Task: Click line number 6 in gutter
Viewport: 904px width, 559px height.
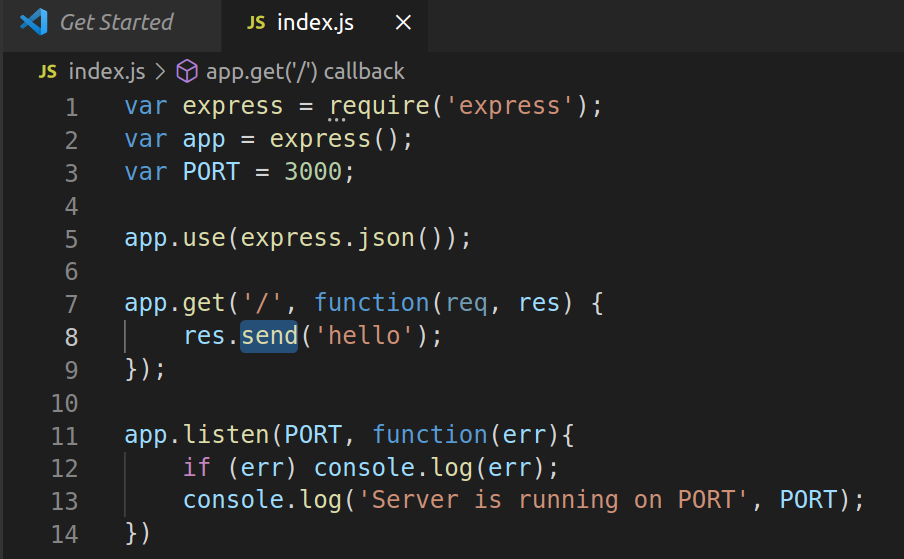Action: pyautogui.click(x=71, y=271)
